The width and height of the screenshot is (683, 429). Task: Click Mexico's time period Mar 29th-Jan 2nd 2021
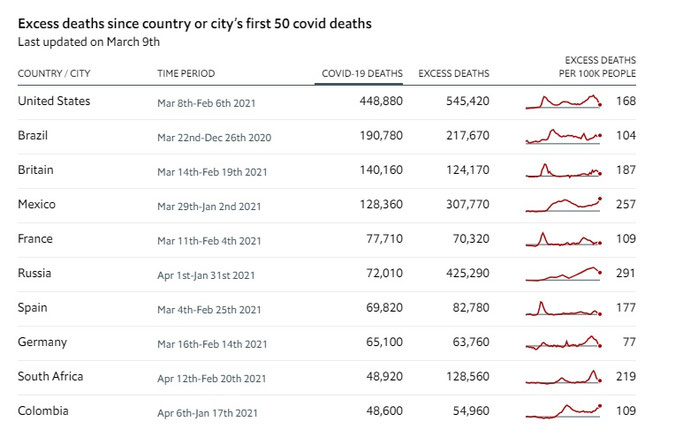tap(209, 206)
